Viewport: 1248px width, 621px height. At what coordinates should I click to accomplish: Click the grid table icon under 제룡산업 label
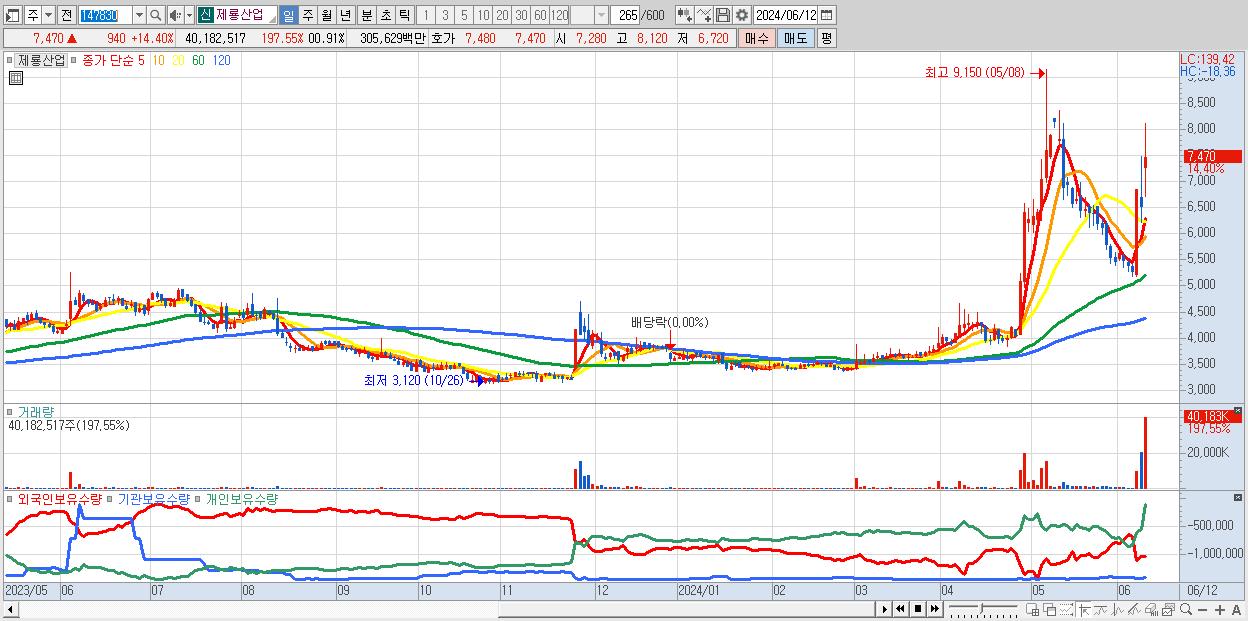pos(16,79)
